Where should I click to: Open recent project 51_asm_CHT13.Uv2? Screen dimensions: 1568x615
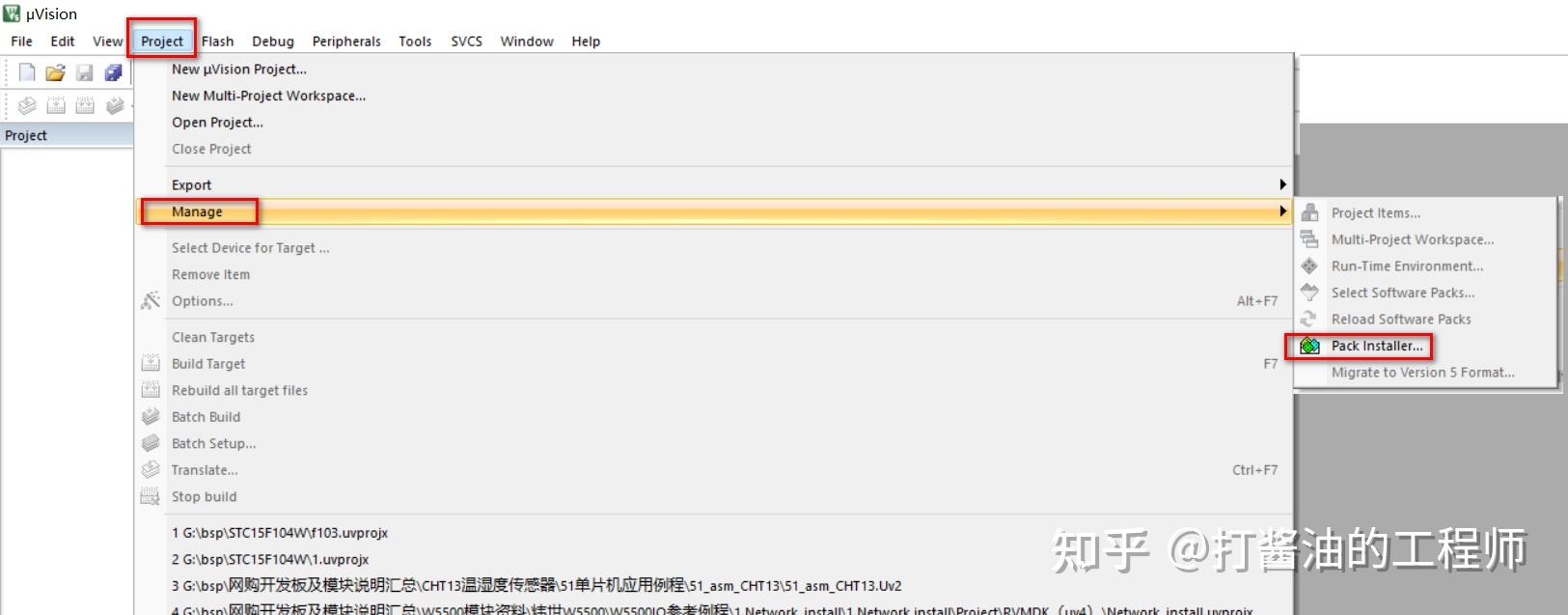tap(714, 586)
